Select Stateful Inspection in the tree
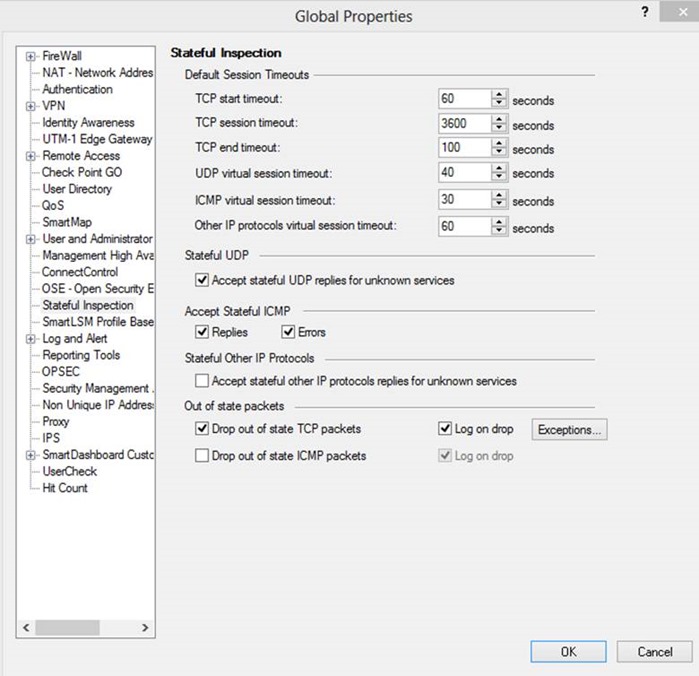This screenshot has height=676, width=699. [88, 305]
